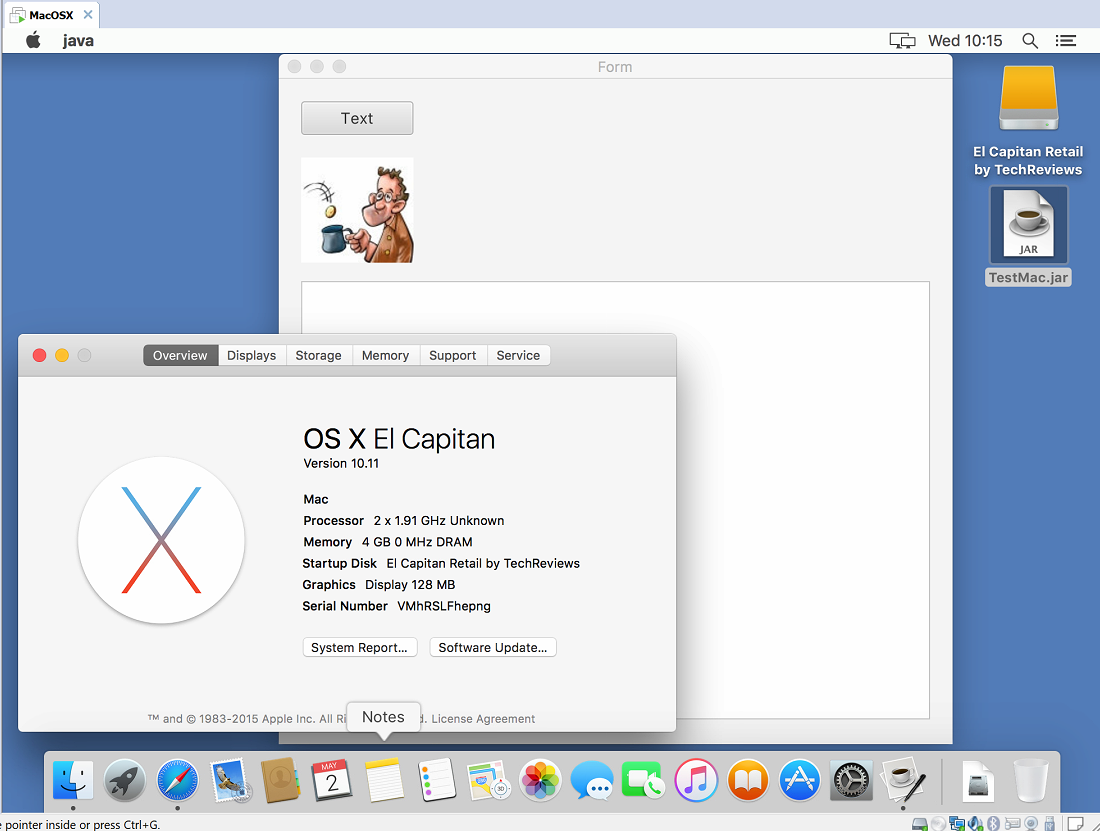Click the Software Update... button
This screenshot has width=1100, height=831.
[492, 647]
